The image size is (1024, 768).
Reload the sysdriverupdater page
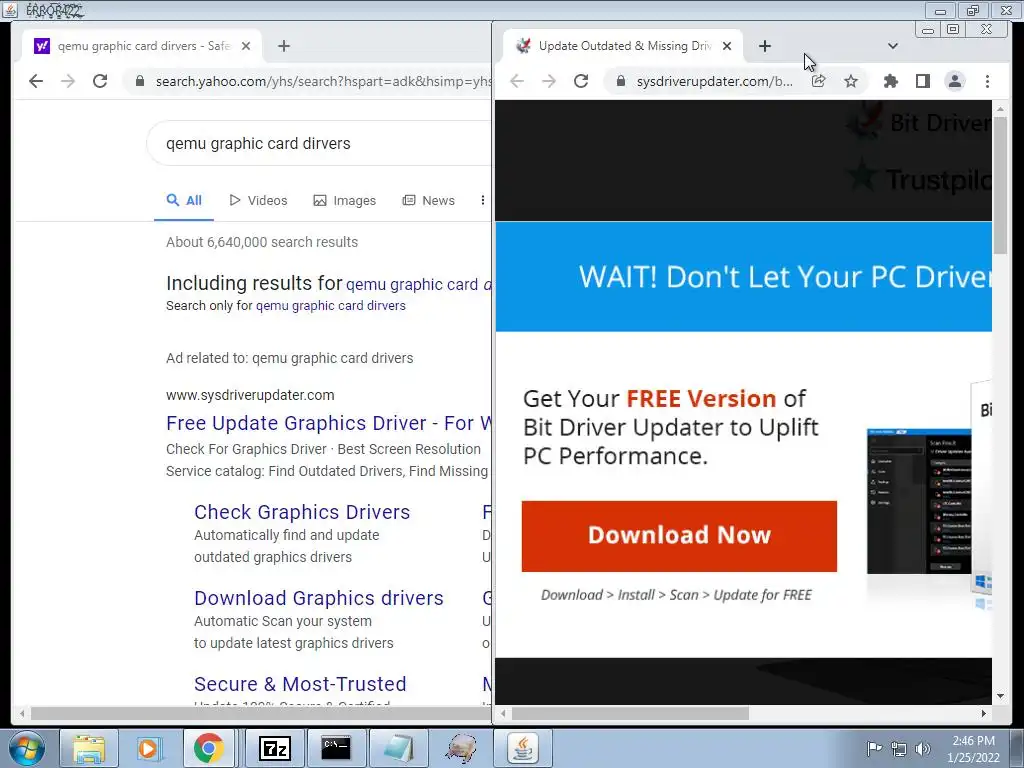(581, 81)
